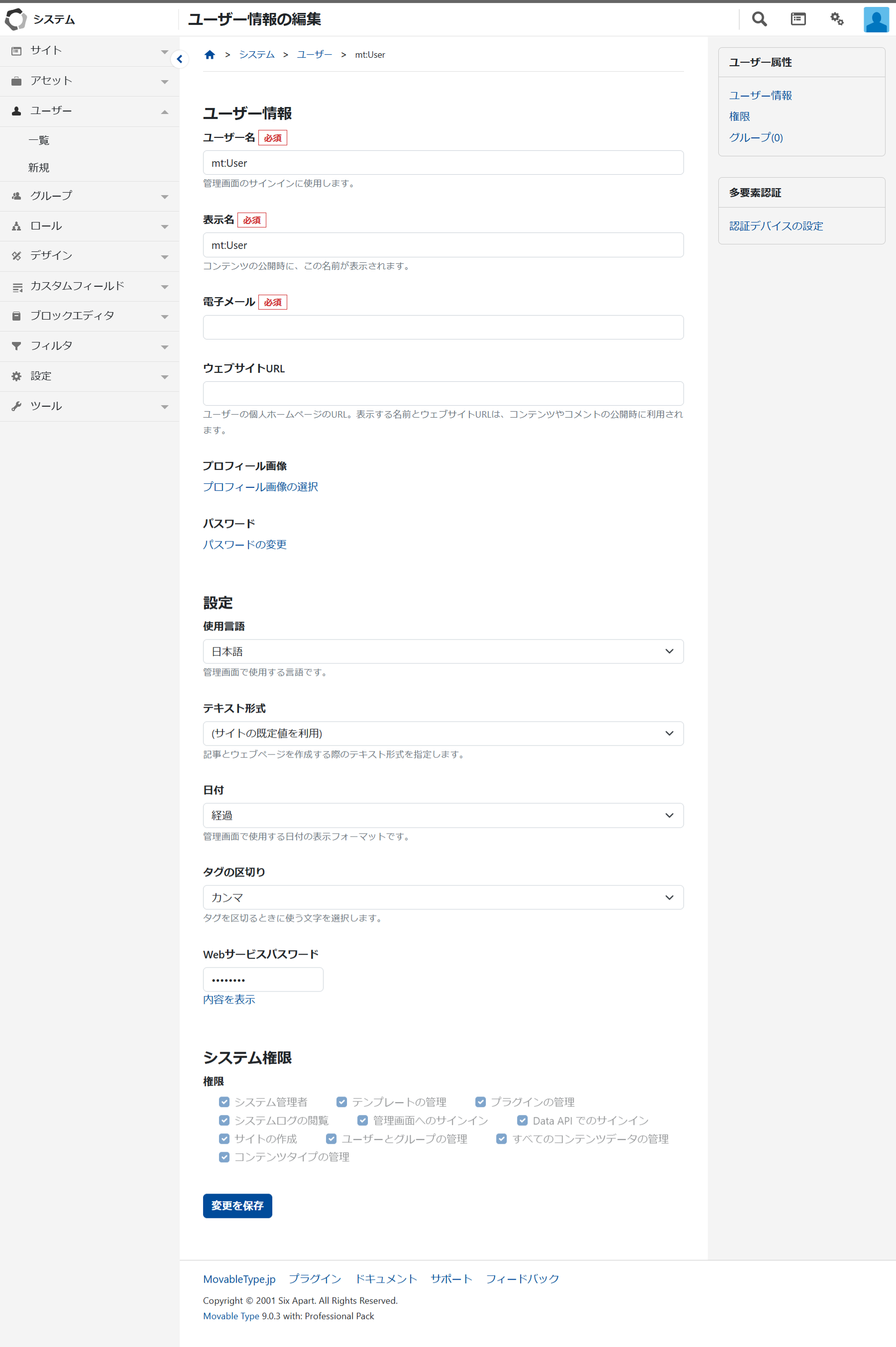The width and height of the screenshot is (896, 1347).
Task: Click the 電子メール input field
Action: pyautogui.click(x=443, y=327)
